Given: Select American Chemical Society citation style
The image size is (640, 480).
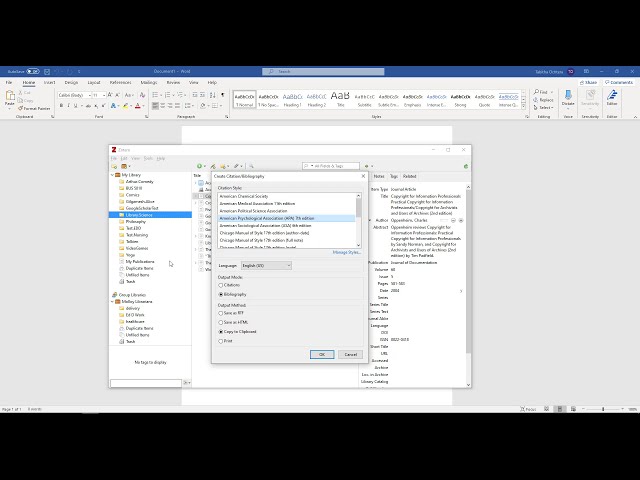Looking at the screenshot, I should coord(287,196).
